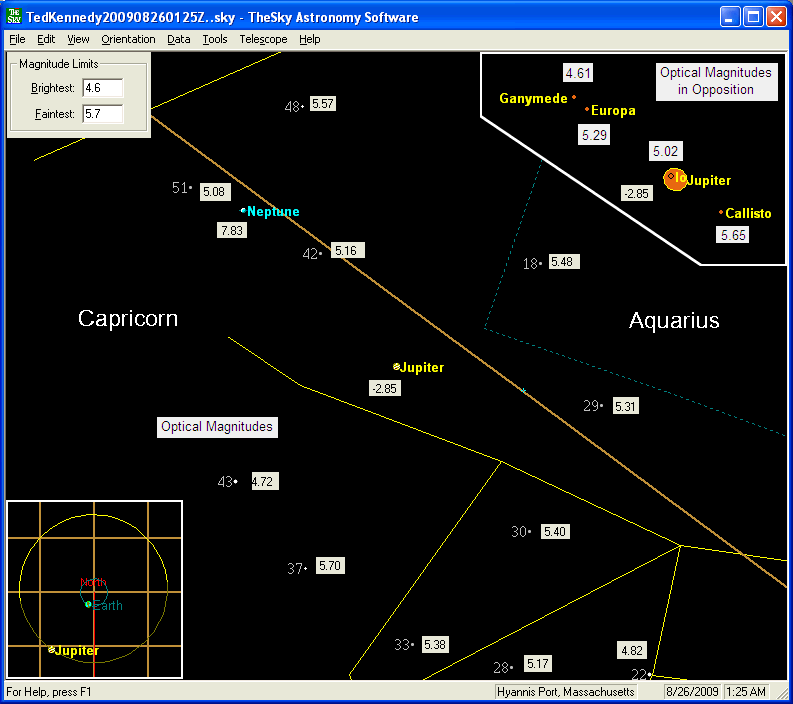
Task: Open the Orientation menu
Action: 128,39
